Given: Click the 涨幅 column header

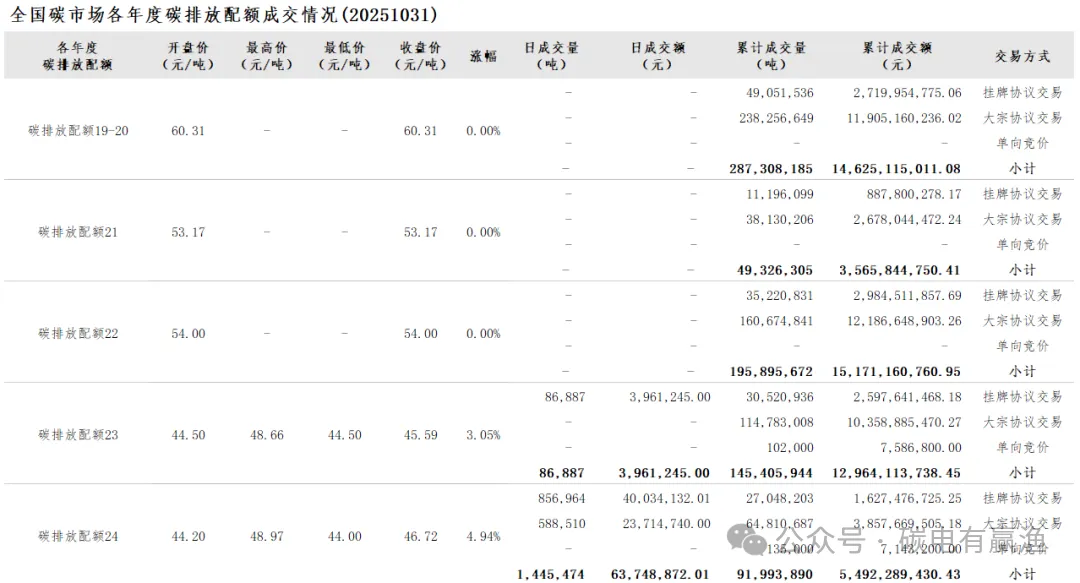Looking at the screenshot, I should click(x=483, y=56).
